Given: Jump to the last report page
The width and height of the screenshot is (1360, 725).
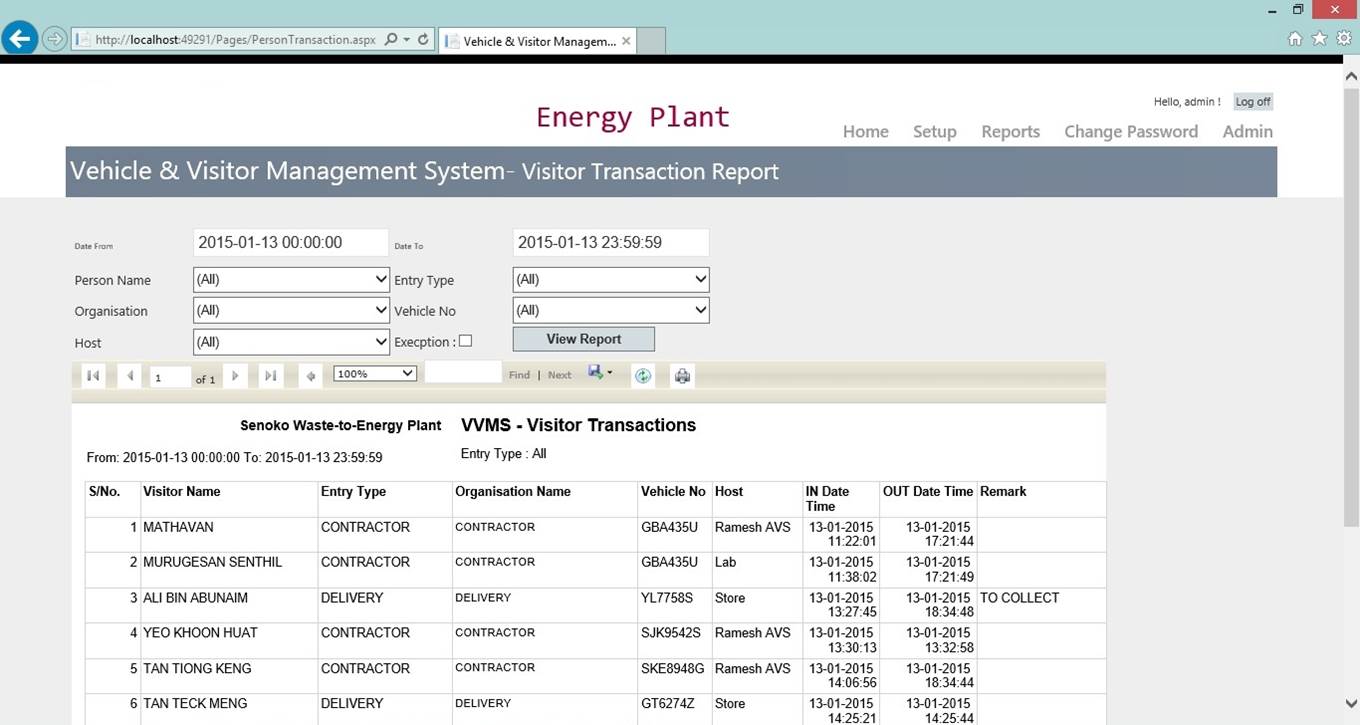Looking at the screenshot, I should pyautogui.click(x=270, y=375).
